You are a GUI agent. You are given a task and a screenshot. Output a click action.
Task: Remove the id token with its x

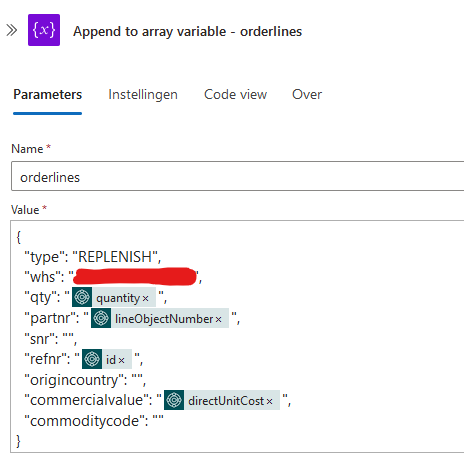click(x=122, y=361)
